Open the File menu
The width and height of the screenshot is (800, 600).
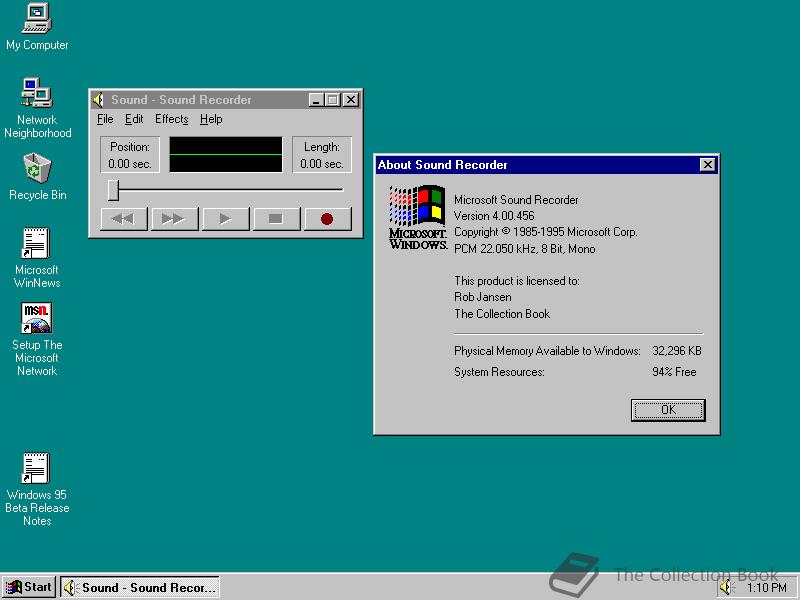click(x=105, y=119)
